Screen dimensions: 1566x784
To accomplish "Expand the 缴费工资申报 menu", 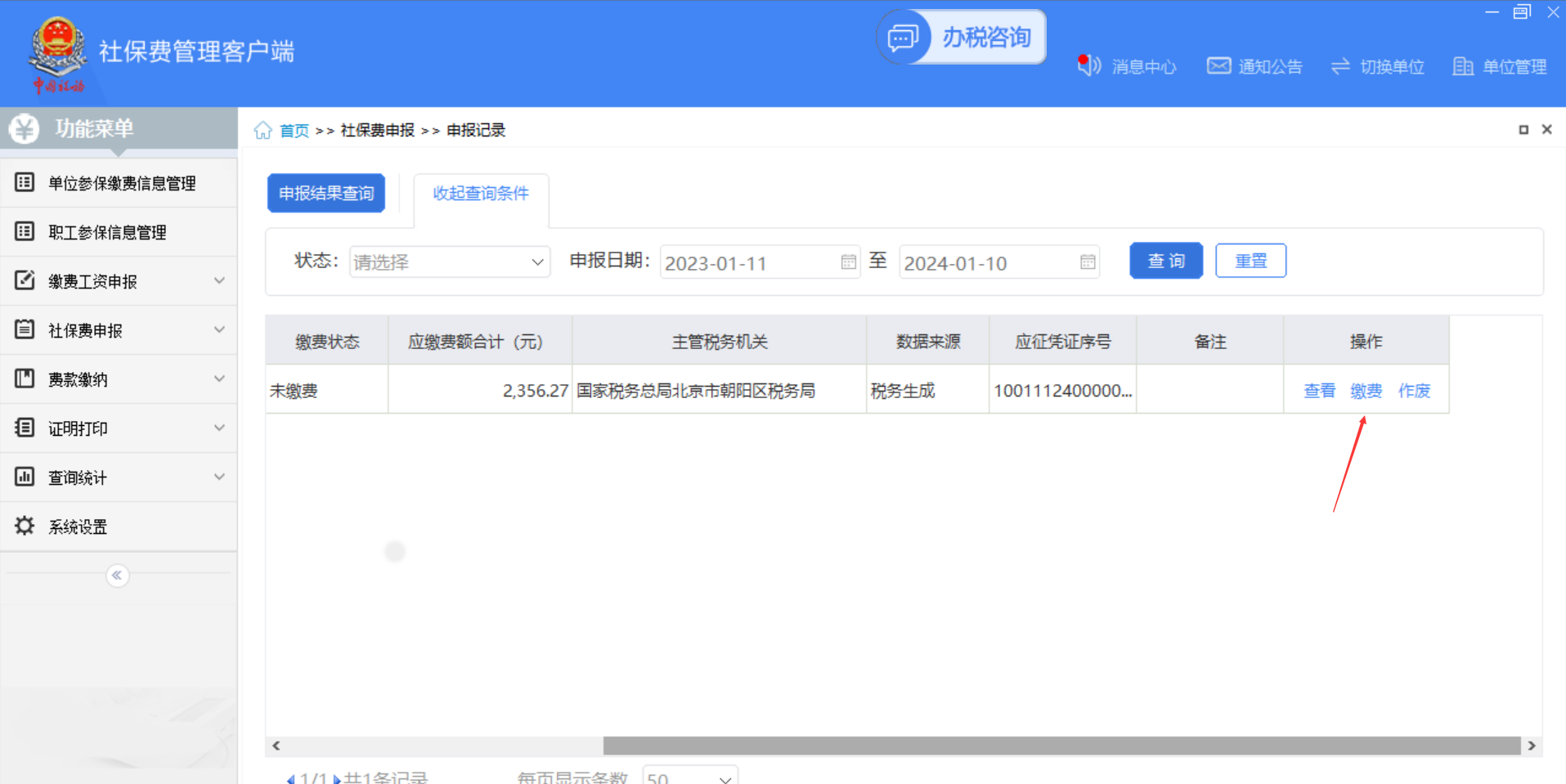I will (119, 281).
